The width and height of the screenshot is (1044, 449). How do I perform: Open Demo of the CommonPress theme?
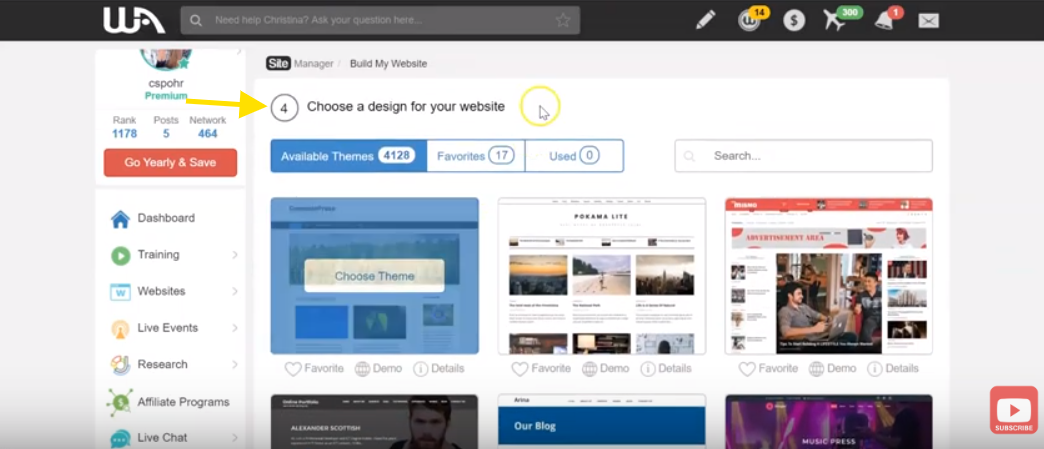point(378,368)
